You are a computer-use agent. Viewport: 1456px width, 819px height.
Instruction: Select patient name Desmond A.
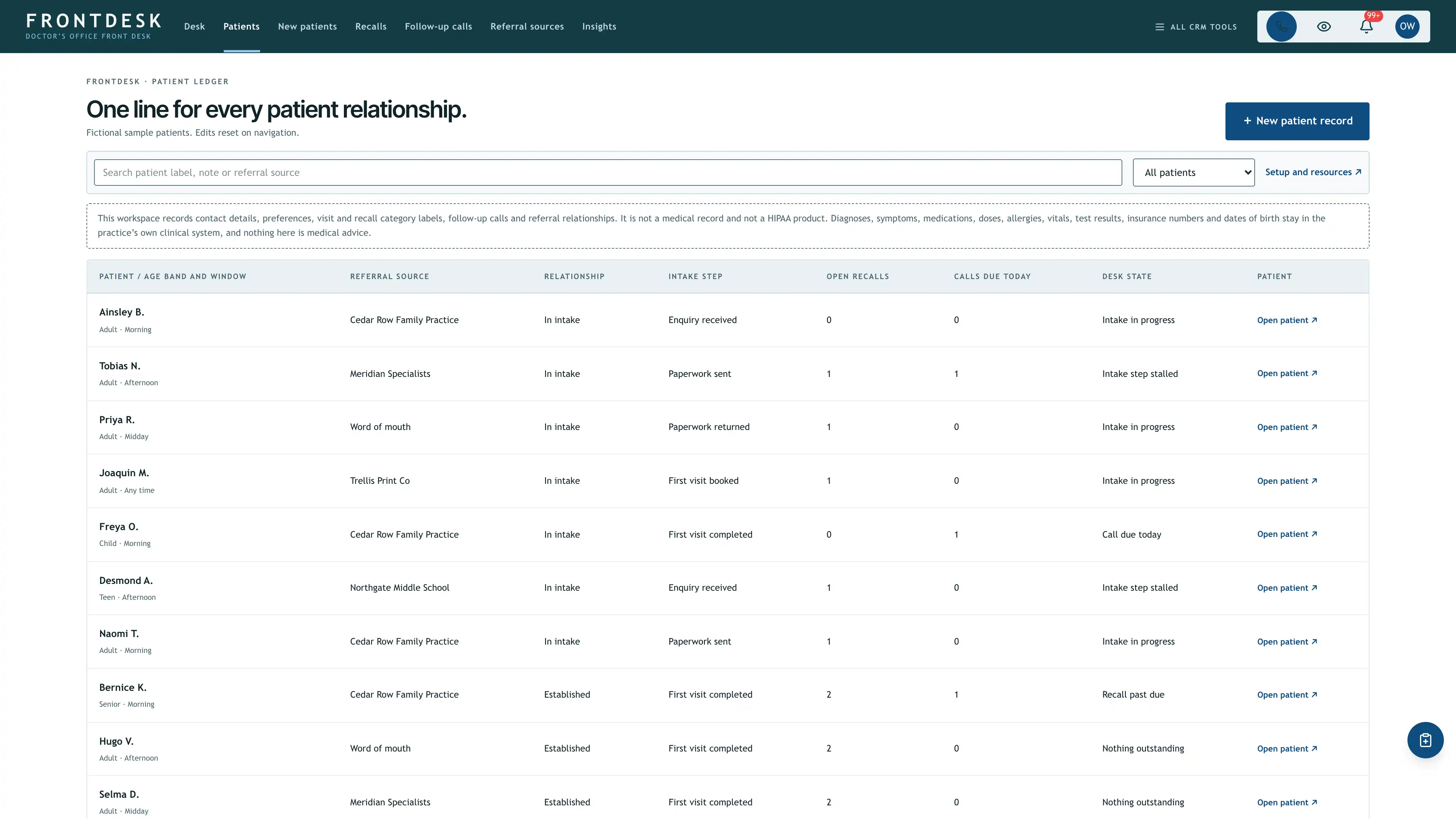[x=126, y=581]
